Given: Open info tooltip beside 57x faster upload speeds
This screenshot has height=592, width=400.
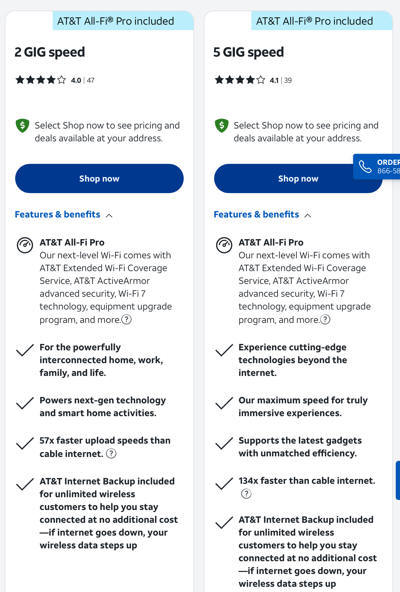Looking at the screenshot, I should [111, 453].
